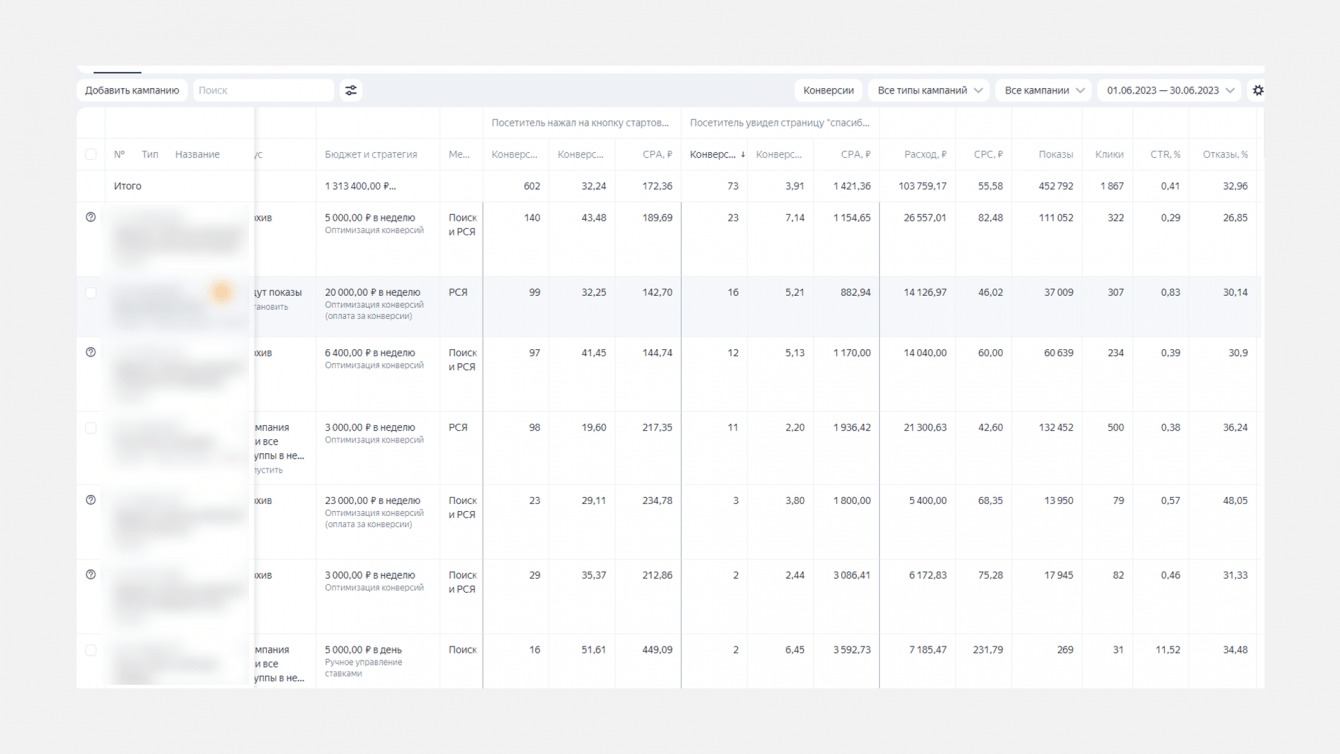The width and height of the screenshot is (1340, 754).
Task: Open the date range 01.06.2023 — 30.06.2023 picker
Action: [x=1169, y=91]
